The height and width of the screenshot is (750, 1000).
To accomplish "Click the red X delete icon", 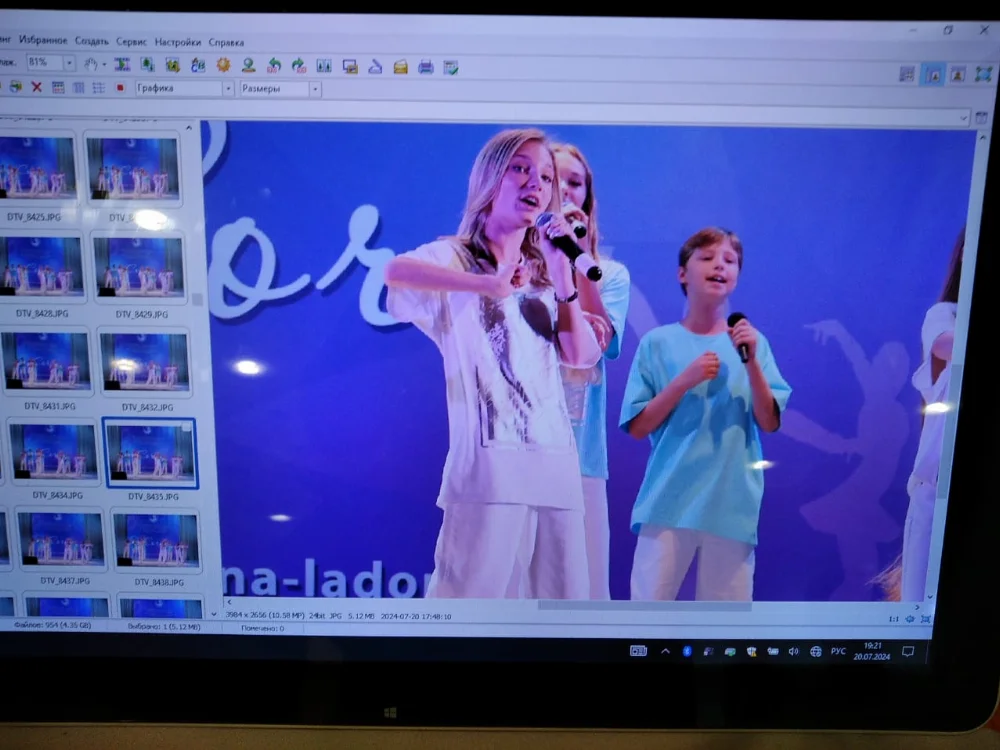I will [37, 88].
